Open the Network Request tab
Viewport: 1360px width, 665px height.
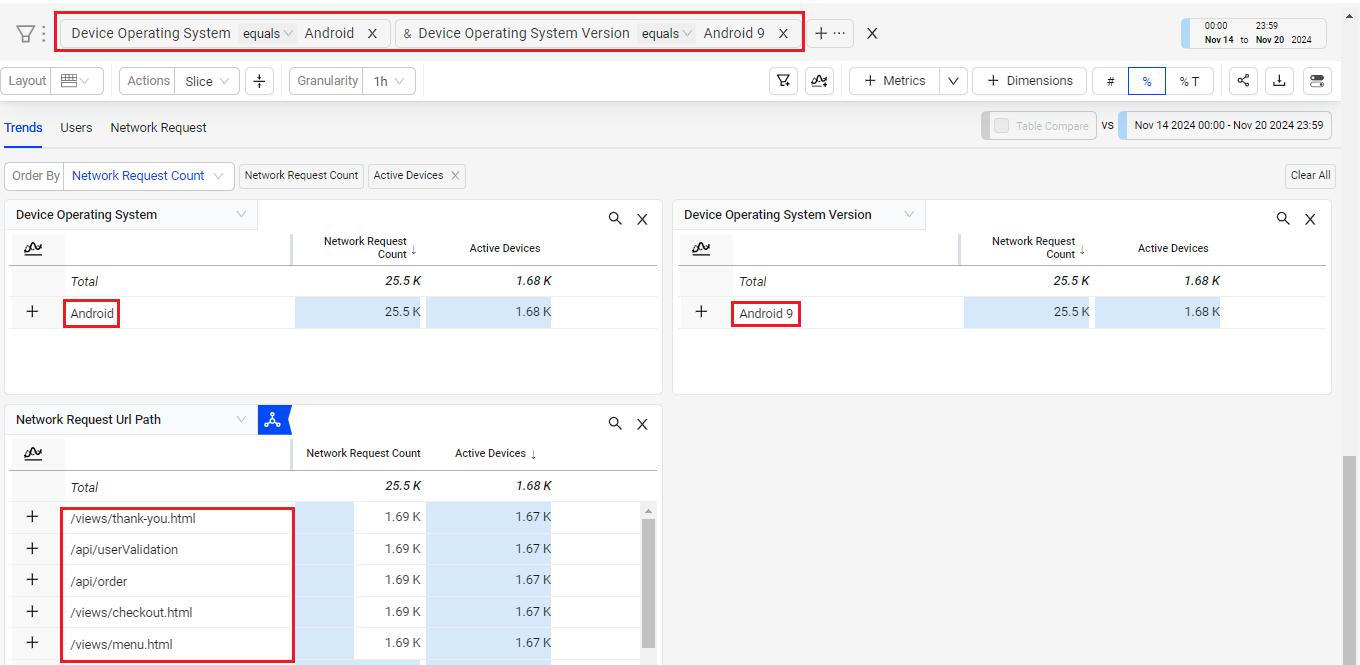tap(158, 128)
